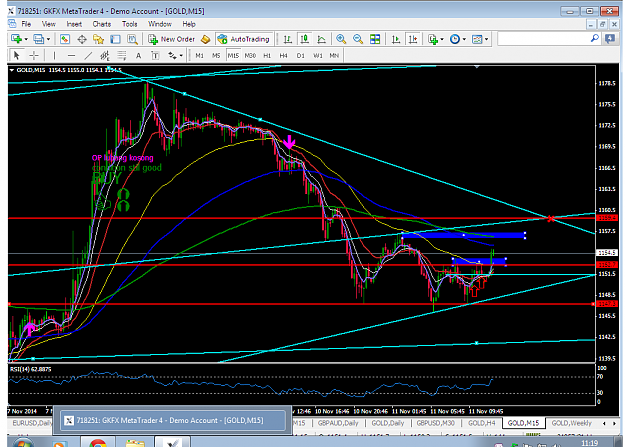Viewport: 625px width, 447px height.
Task: Open the File menu
Action: coord(26,24)
